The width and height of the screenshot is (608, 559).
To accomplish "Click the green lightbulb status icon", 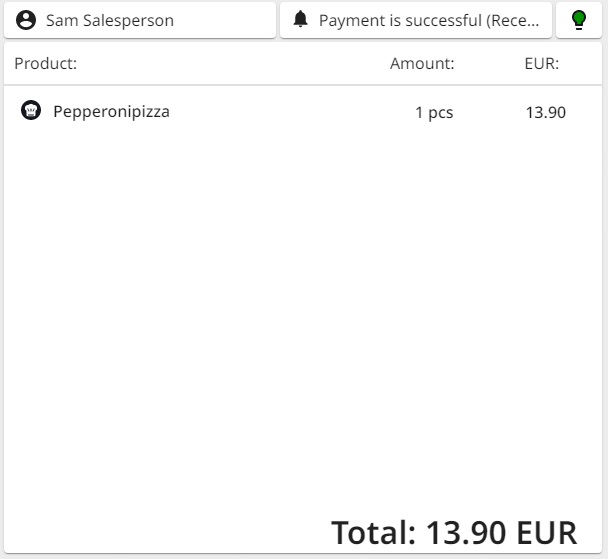I will tap(578, 20).
